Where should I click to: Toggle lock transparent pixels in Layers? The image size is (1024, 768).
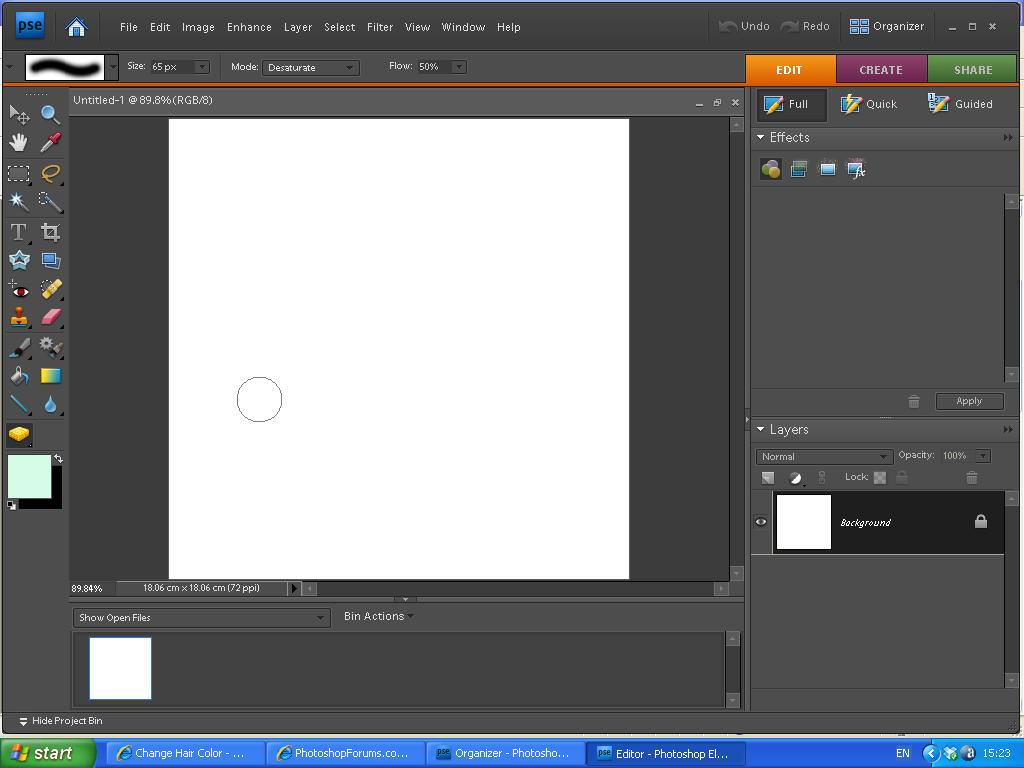(880, 478)
